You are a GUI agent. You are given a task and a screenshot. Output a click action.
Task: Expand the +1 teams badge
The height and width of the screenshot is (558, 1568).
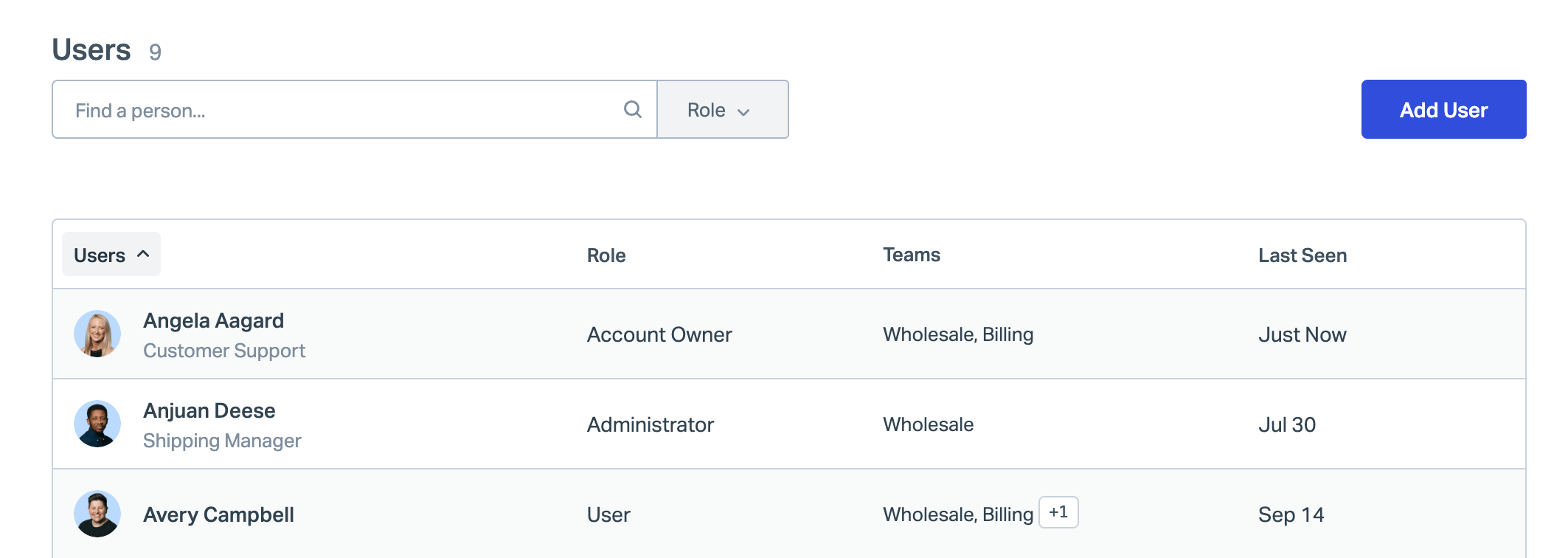point(1058,512)
